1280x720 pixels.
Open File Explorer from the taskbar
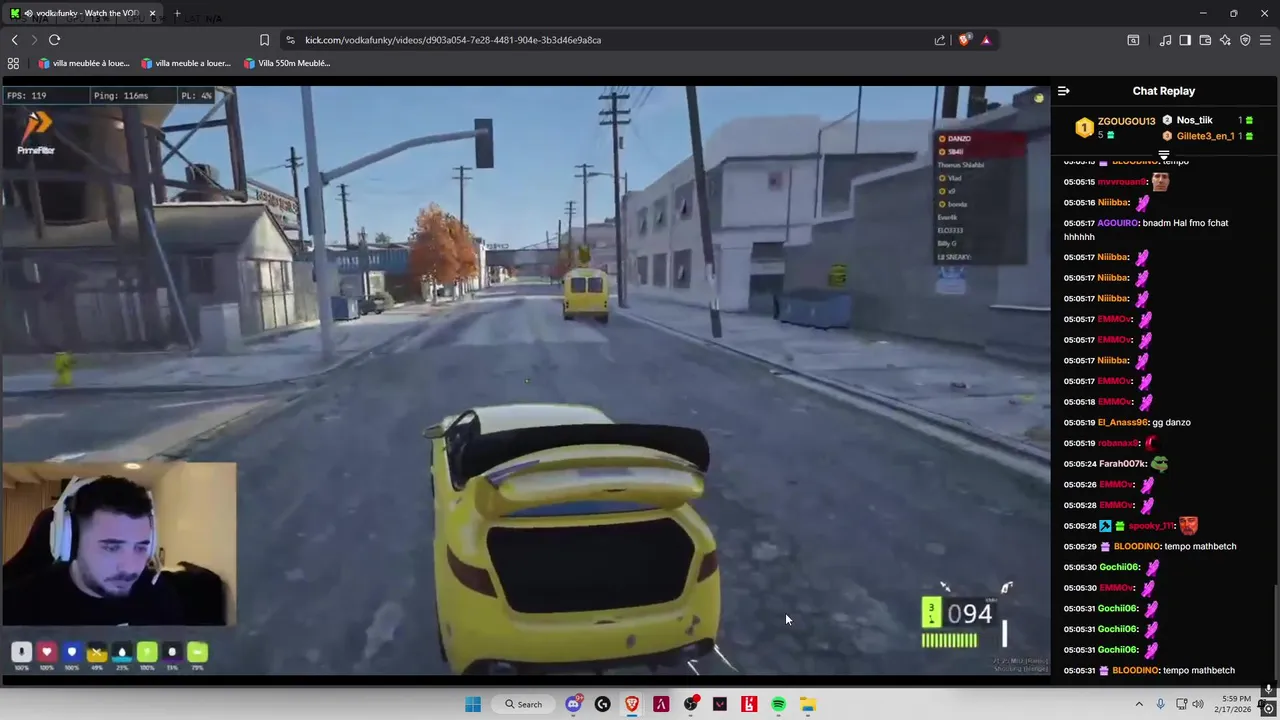[x=808, y=704]
